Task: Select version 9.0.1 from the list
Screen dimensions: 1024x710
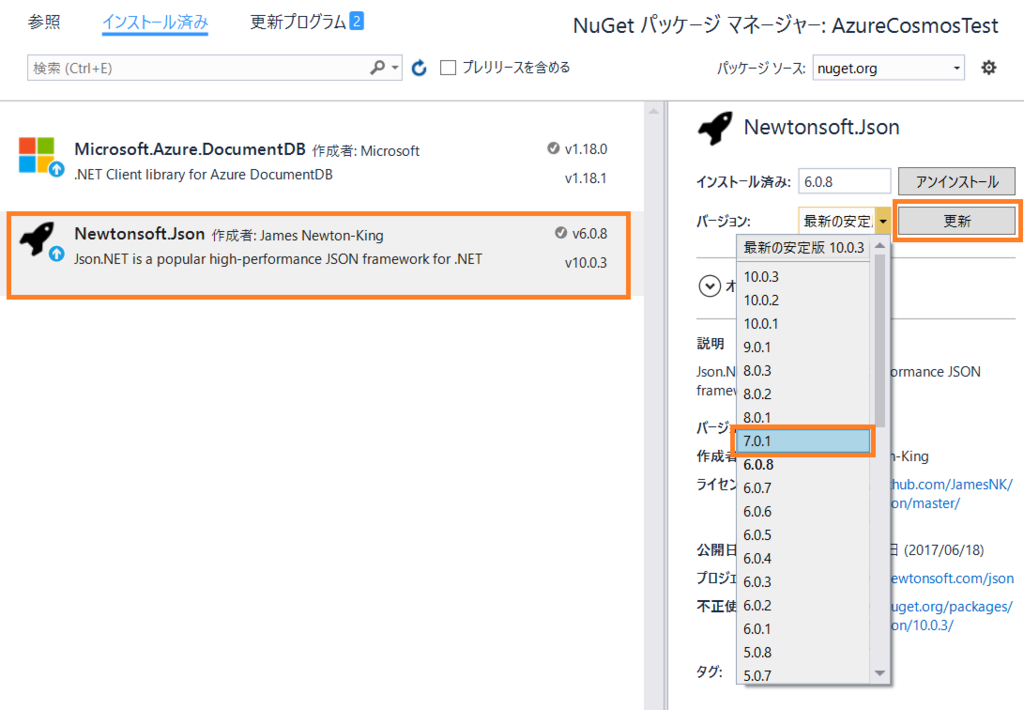Action: click(x=803, y=347)
